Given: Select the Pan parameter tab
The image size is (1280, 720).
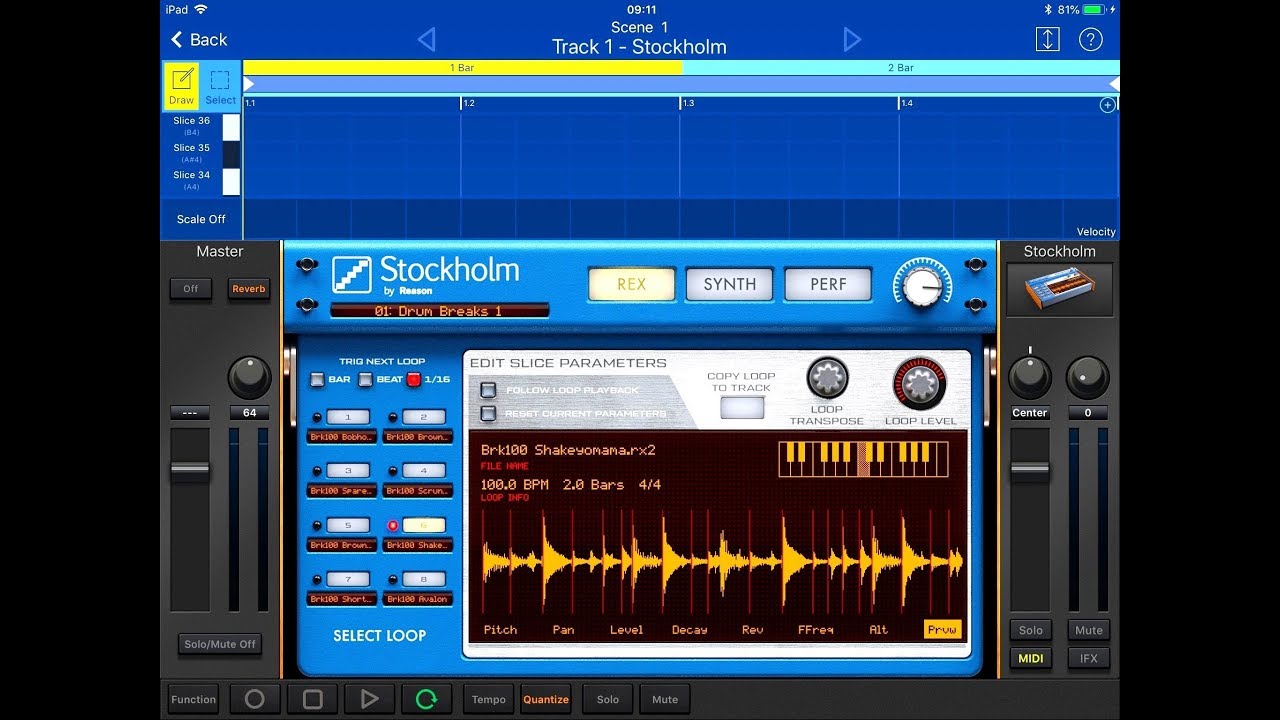Looking at the screenshot, I should coord(564,630).
